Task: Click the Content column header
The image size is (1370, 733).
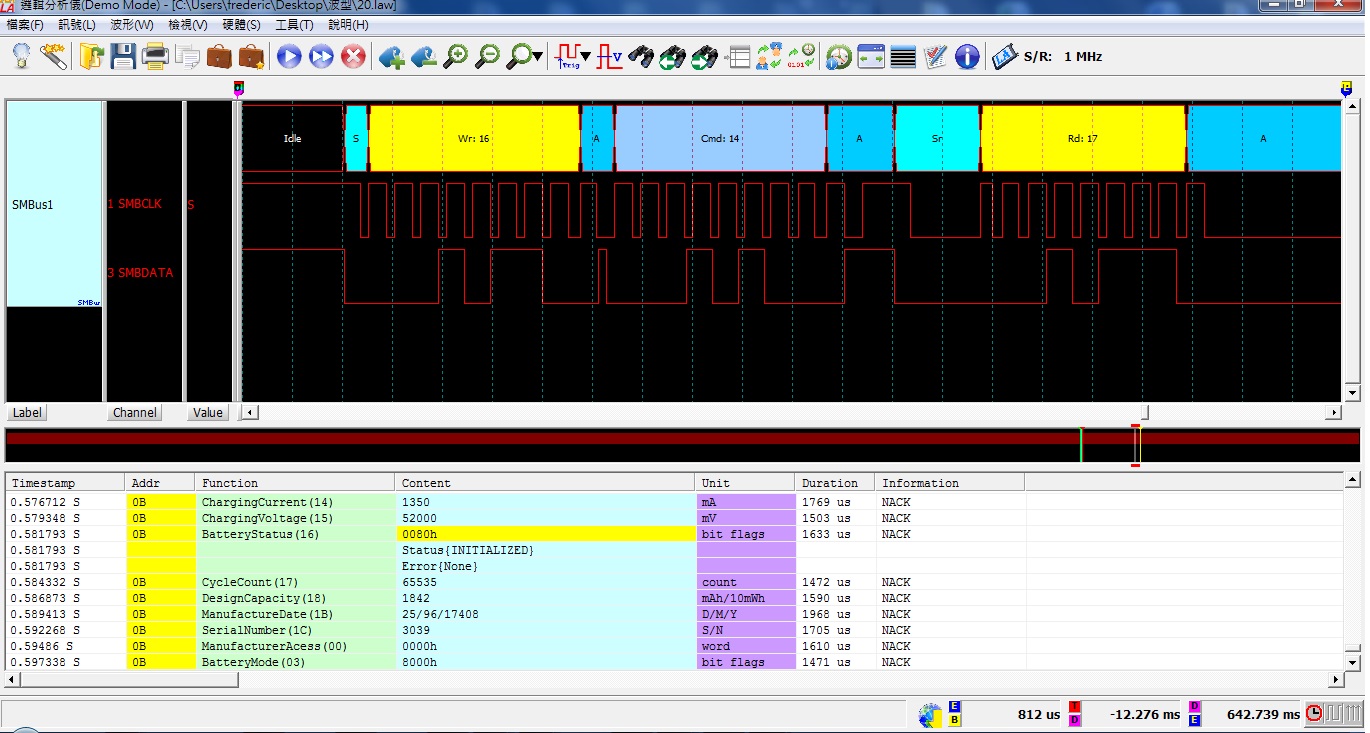Action: [545, 483]
